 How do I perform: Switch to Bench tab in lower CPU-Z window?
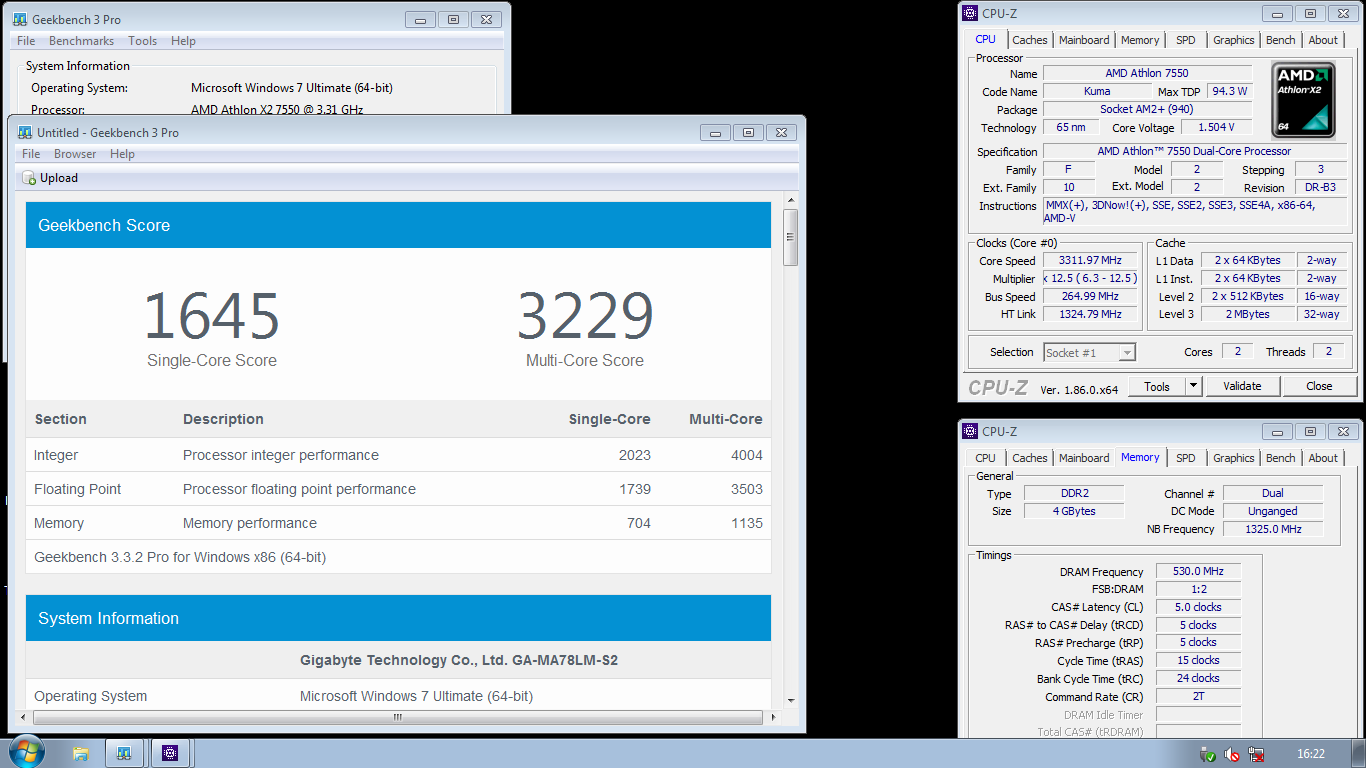tap(1280, 458)
